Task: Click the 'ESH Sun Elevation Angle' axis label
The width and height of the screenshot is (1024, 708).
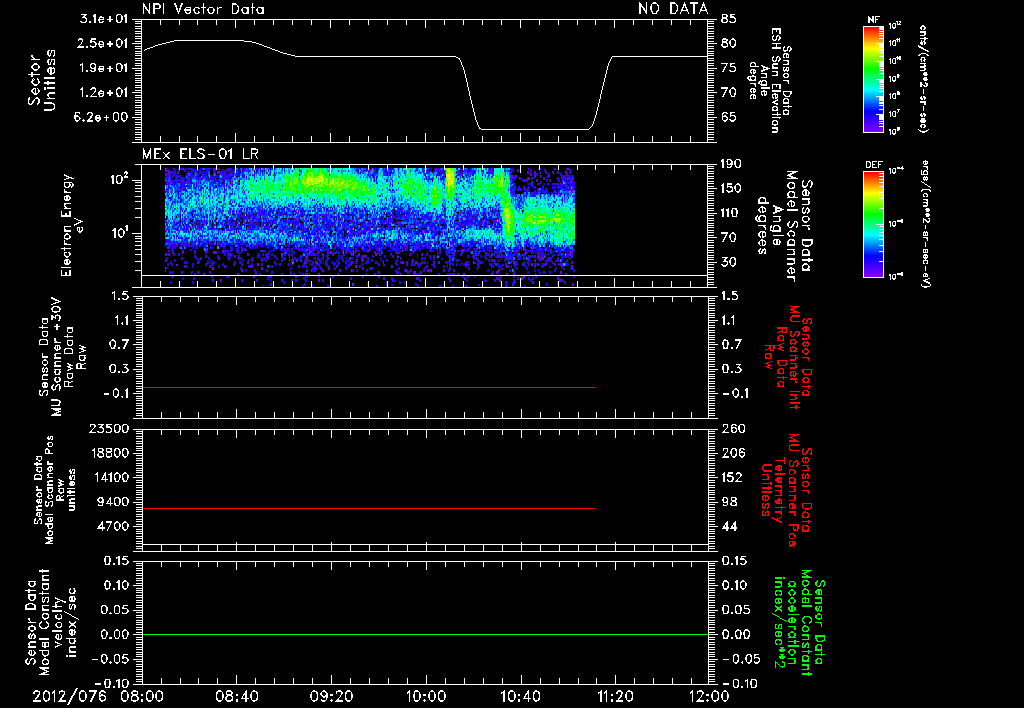Action: pyautogui.click(x=771, y=80)
